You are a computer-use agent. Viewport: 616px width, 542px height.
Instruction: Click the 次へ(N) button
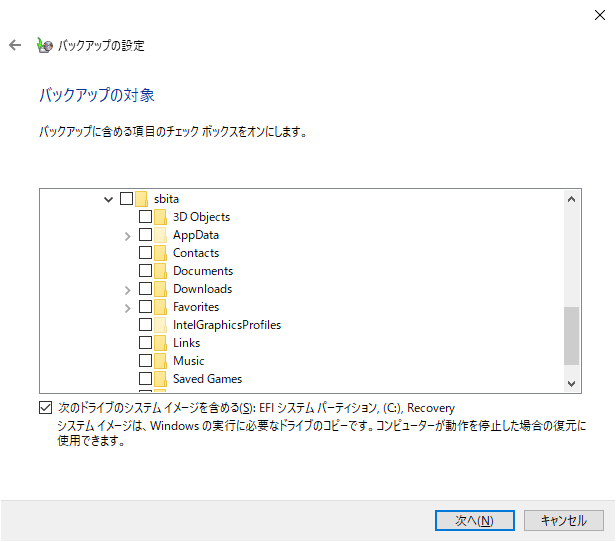475,520
